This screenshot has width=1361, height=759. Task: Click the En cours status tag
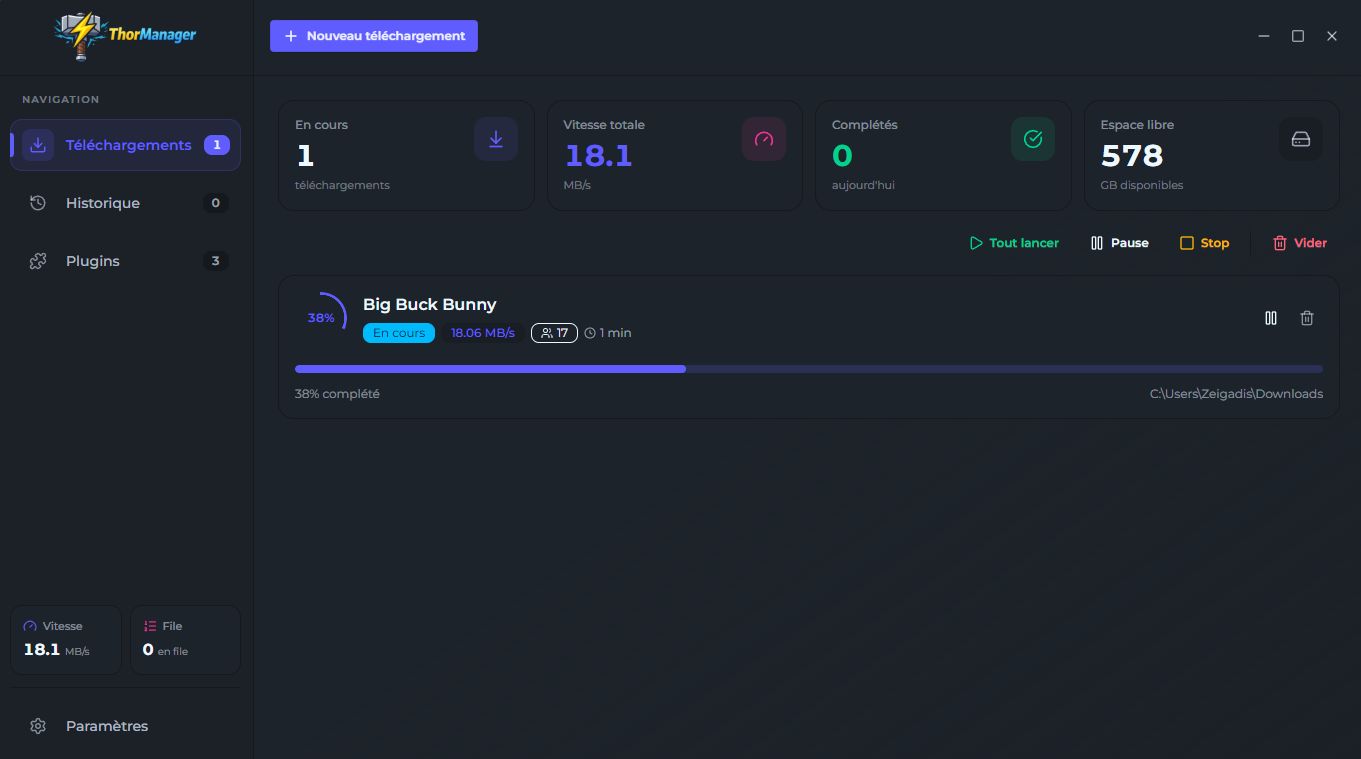click(x=399, y=333)
